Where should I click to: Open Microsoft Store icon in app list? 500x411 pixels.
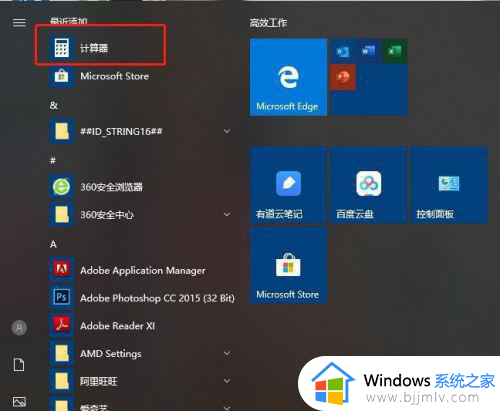pyautogui.click(x=62, y=76)
